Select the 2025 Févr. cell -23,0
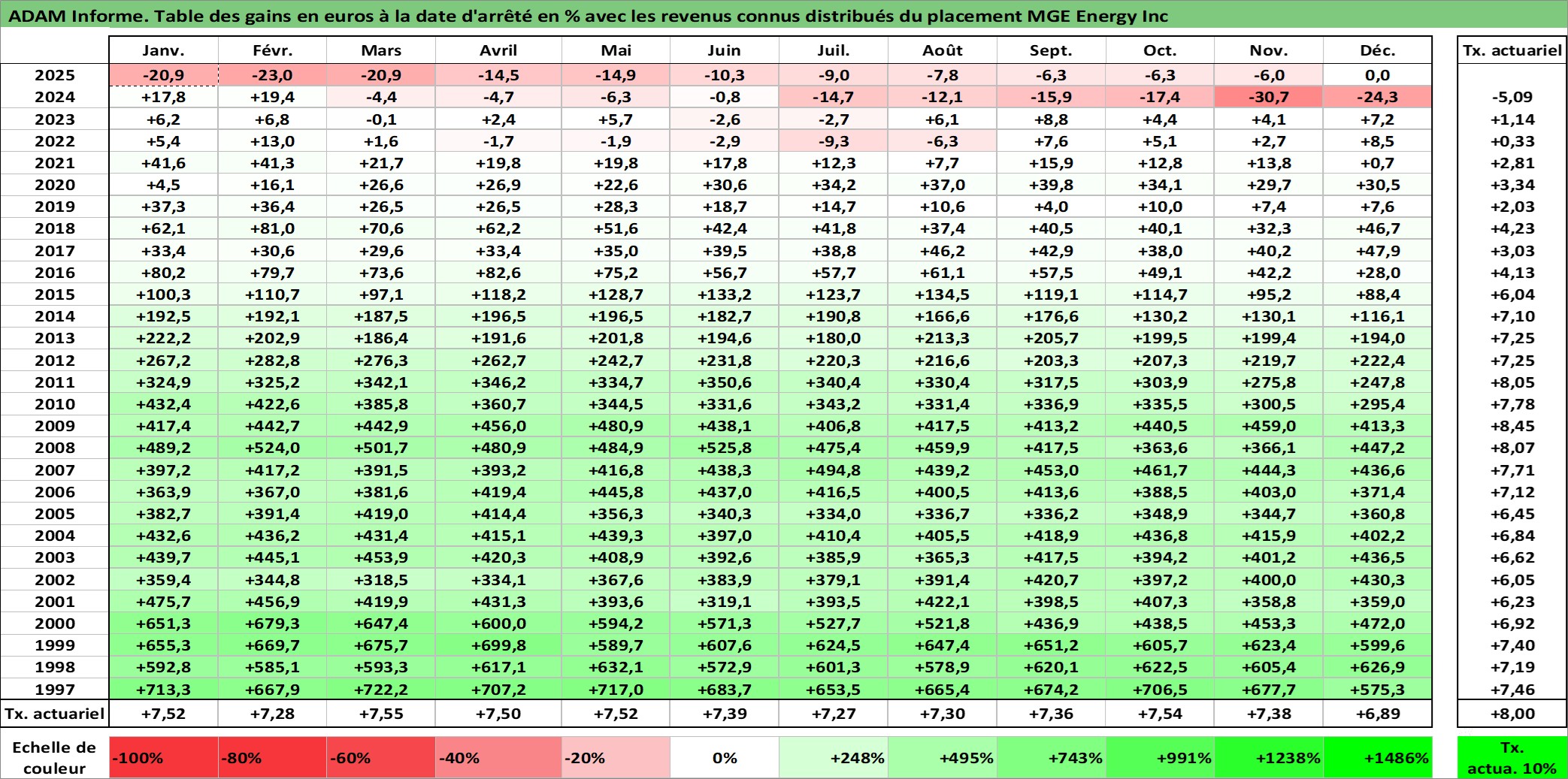This screenshot has width=1568, height=779. point(272,75)
